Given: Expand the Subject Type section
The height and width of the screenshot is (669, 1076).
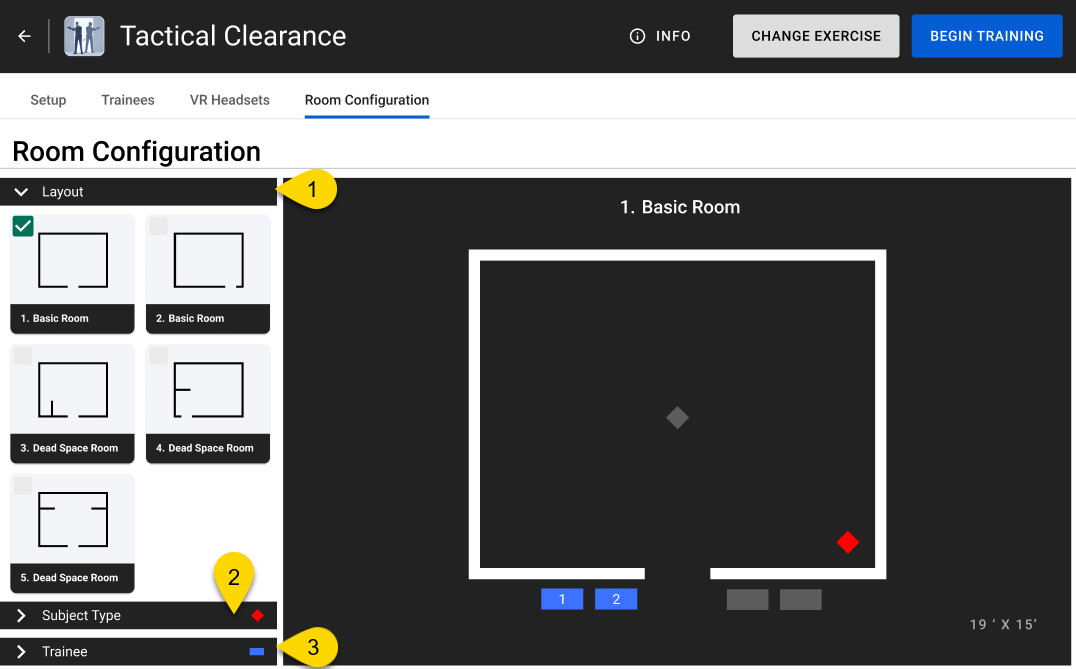Looking at the screenshot, I should [21, 616].
